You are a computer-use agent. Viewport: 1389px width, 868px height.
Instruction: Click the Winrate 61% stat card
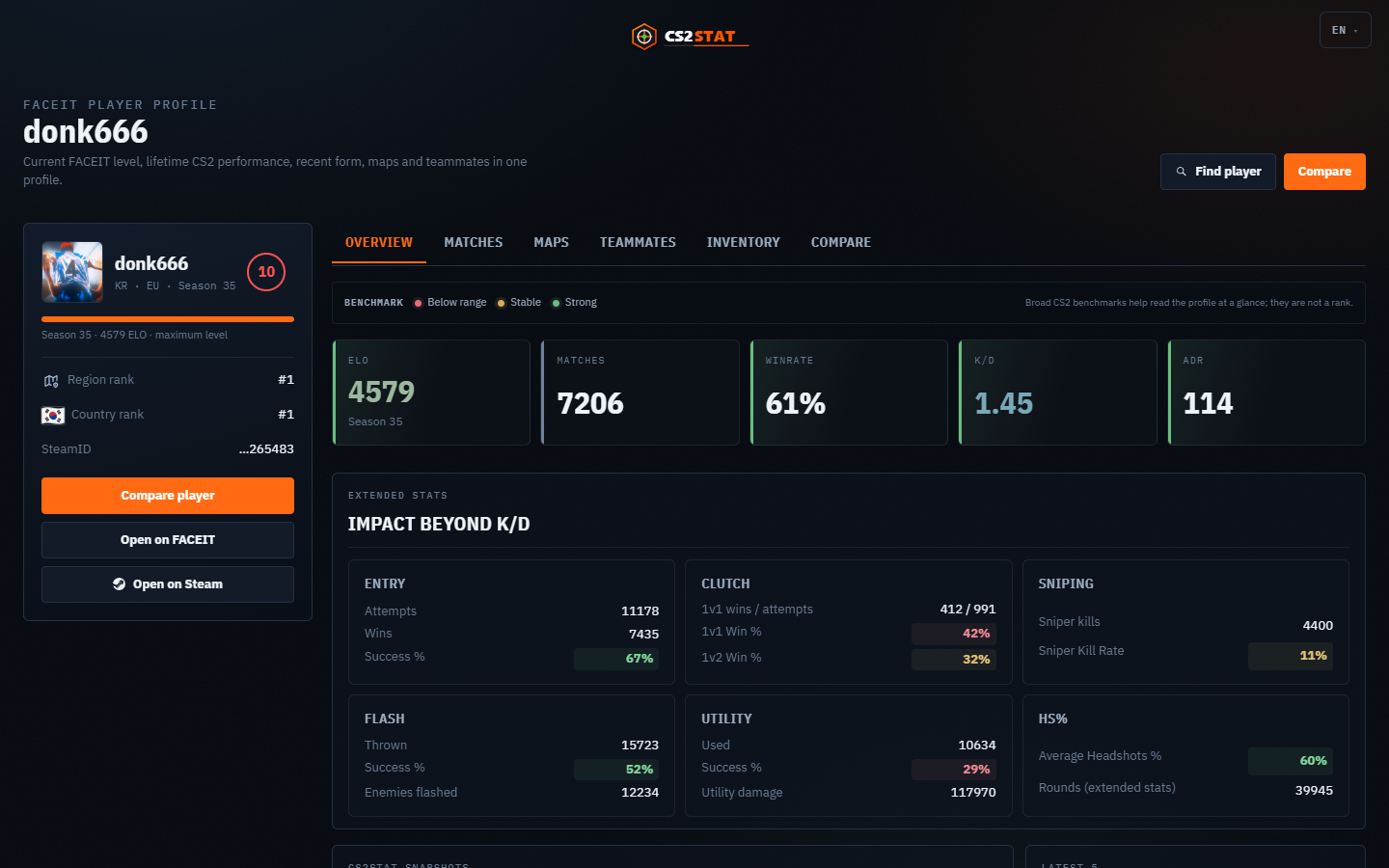coord(849,393)
